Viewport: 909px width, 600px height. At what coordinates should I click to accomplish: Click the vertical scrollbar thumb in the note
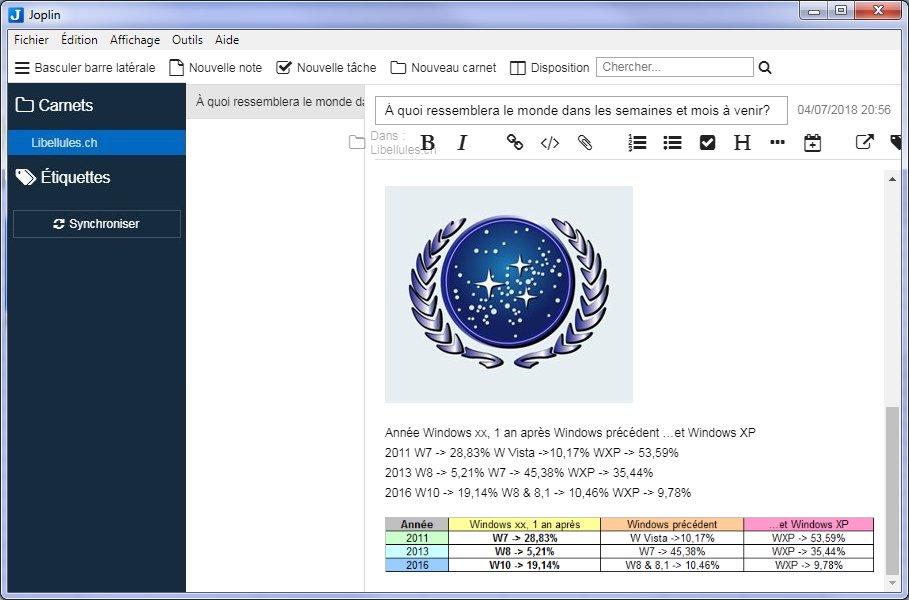pyautogui.click(x=892, y=490)
